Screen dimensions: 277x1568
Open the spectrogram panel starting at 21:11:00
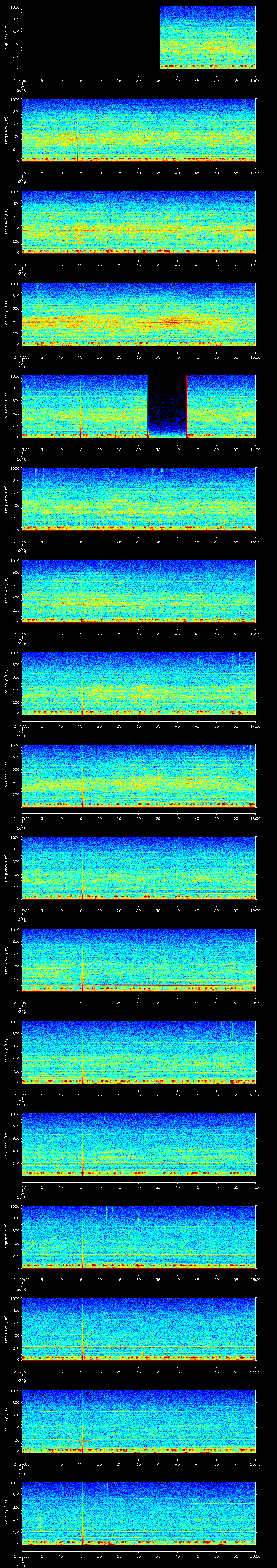(138, 222)
